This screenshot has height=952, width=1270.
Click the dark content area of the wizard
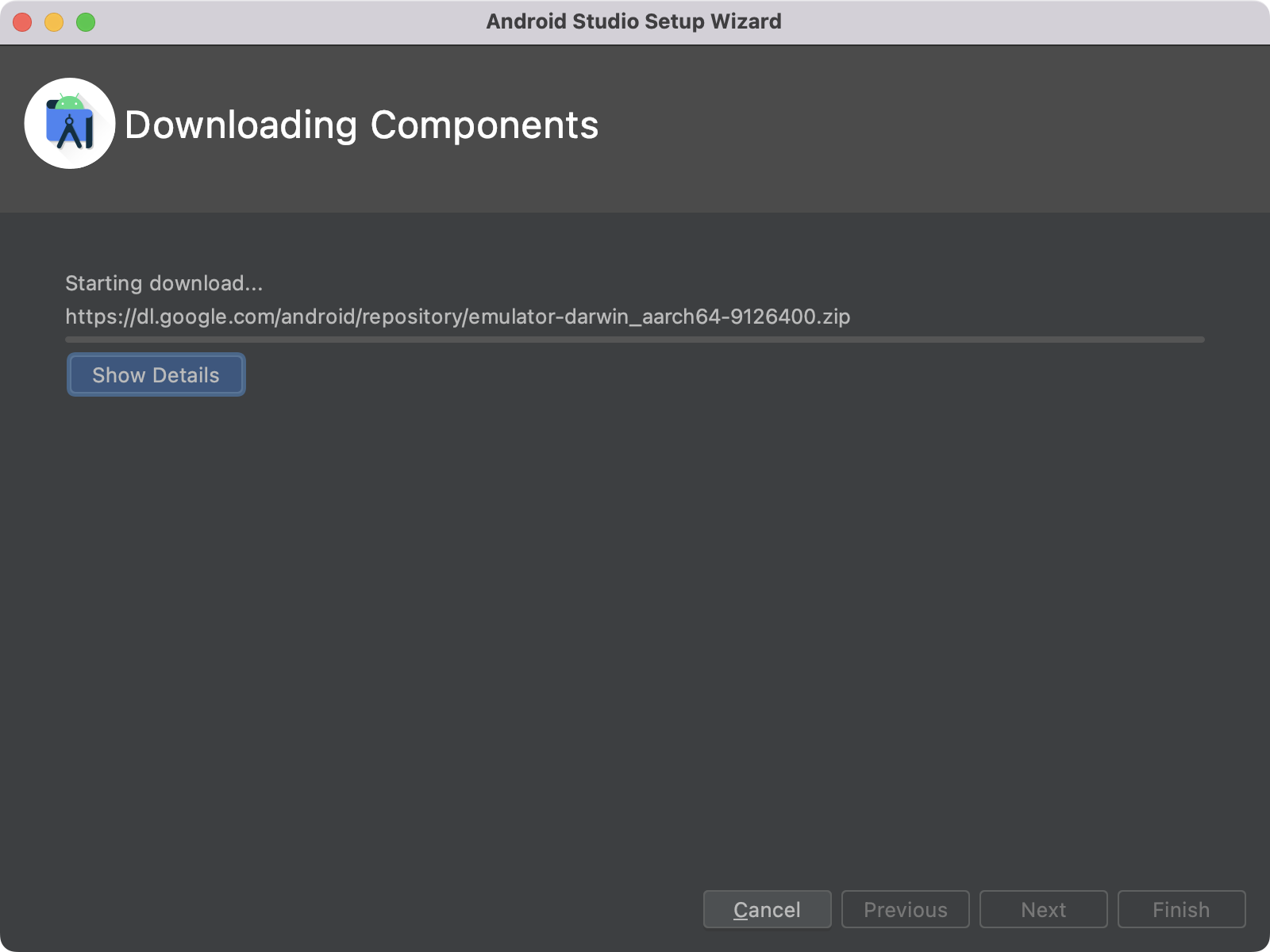[635, 635]
